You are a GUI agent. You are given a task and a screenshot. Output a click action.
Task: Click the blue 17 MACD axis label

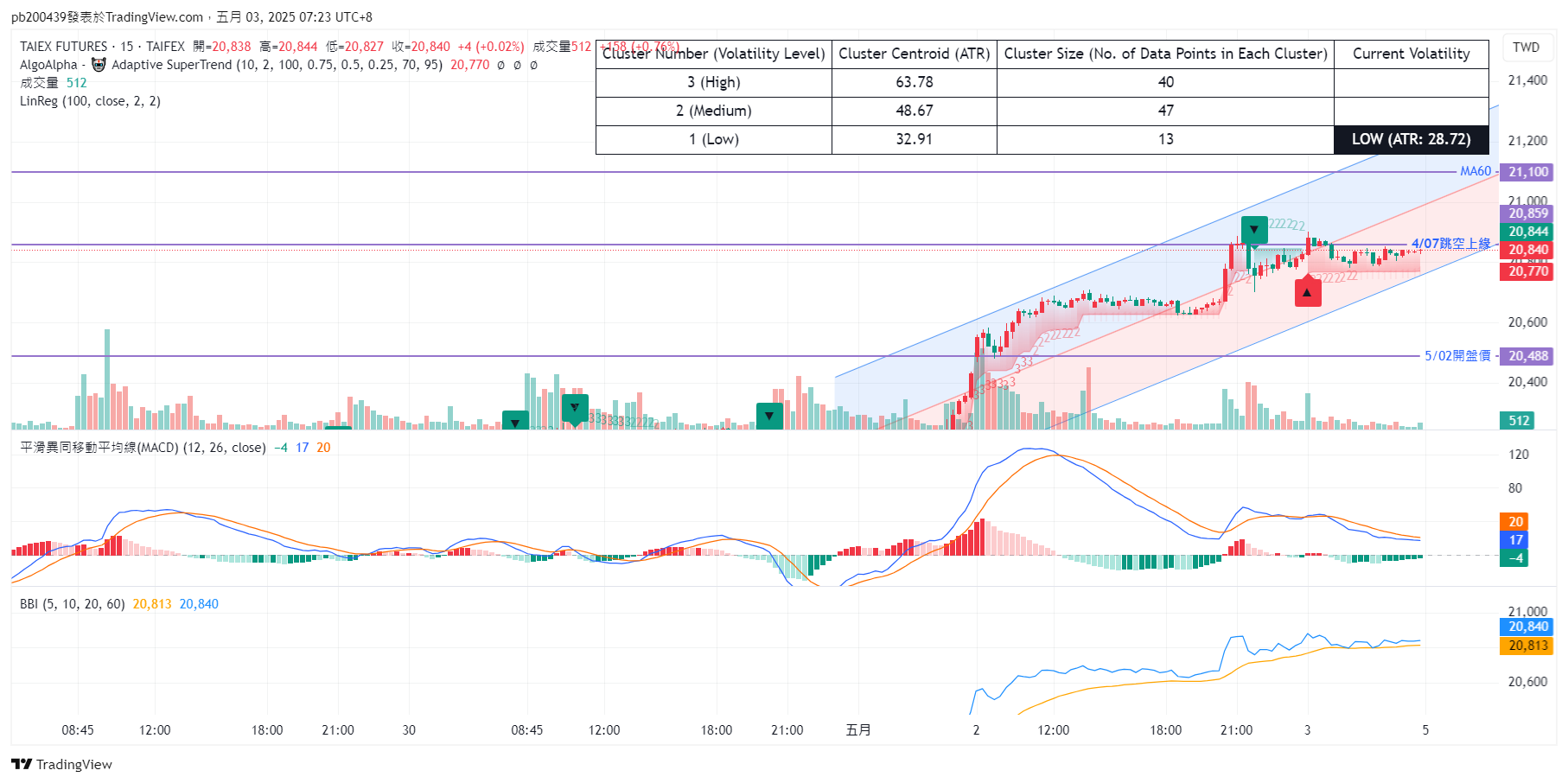tap(1514, 540)
